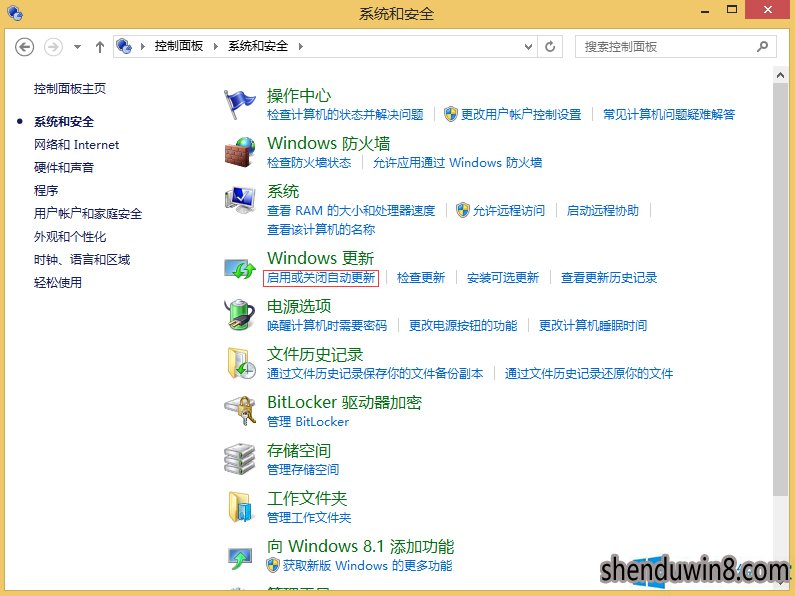
Task: Click the Work Folders icon
Action: pos(239,506)
